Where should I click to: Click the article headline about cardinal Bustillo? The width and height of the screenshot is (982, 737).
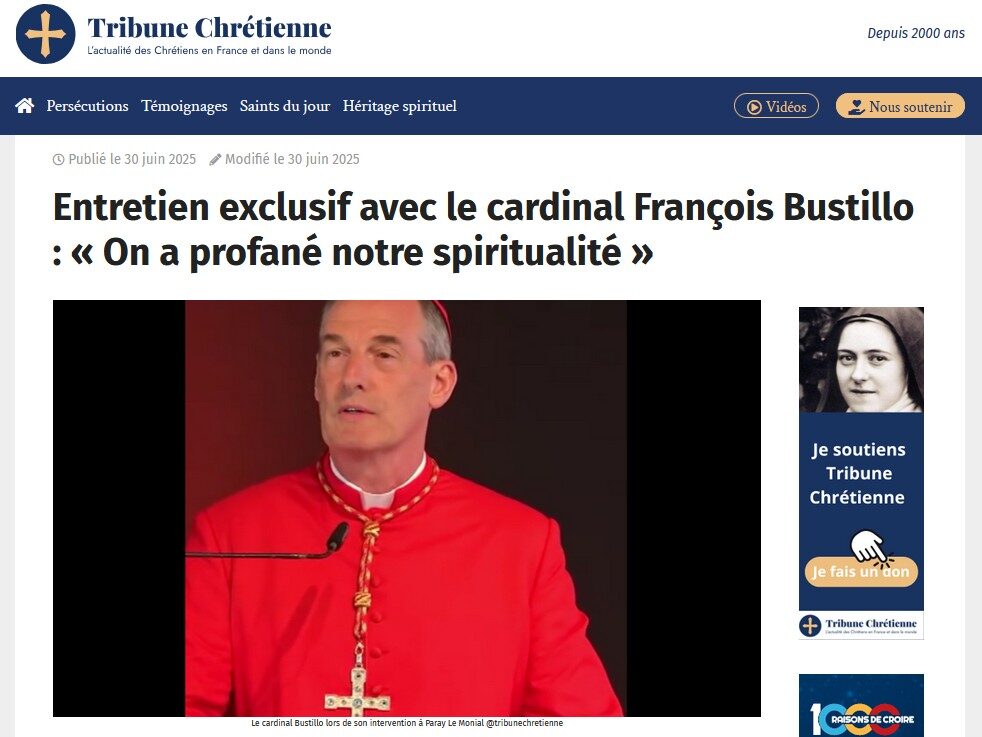pyautogui.click(x=483, y=229)
